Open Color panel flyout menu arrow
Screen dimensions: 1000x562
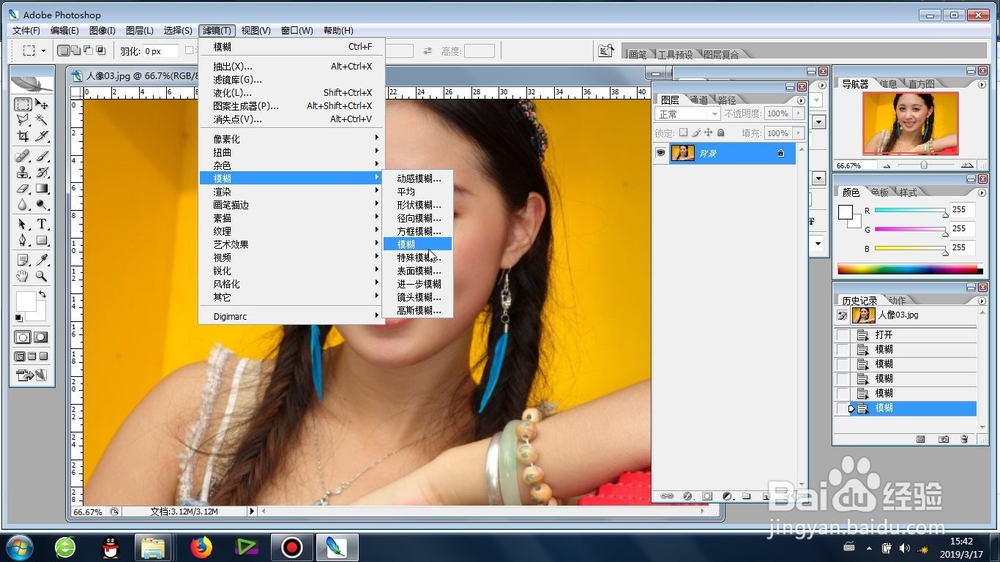tap(982, 193)
